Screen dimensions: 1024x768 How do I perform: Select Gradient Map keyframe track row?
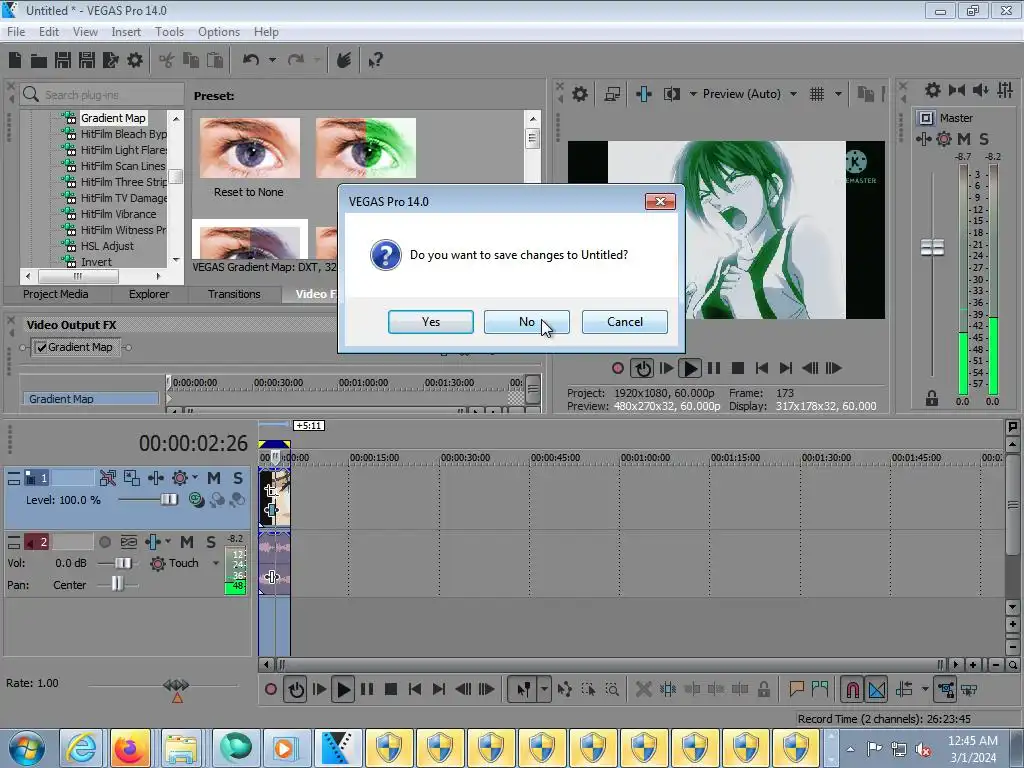pyautogui.click(x=91, y=398)
